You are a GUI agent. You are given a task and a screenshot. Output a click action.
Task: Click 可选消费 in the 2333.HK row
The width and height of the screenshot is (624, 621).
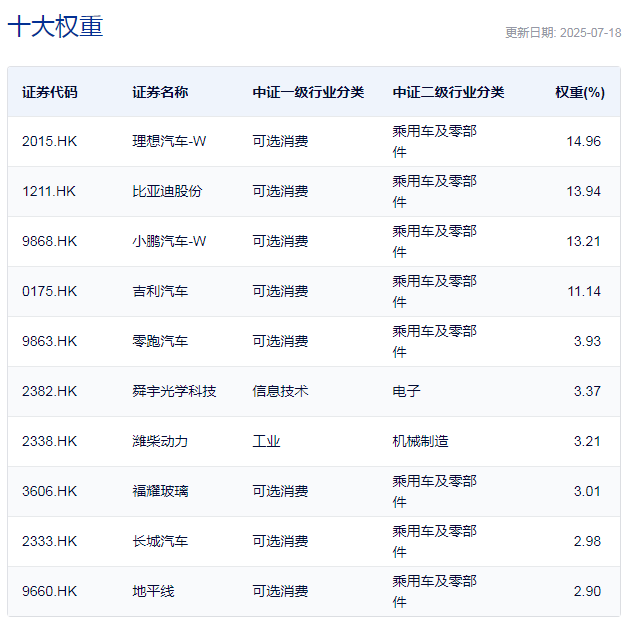[281, 541]
